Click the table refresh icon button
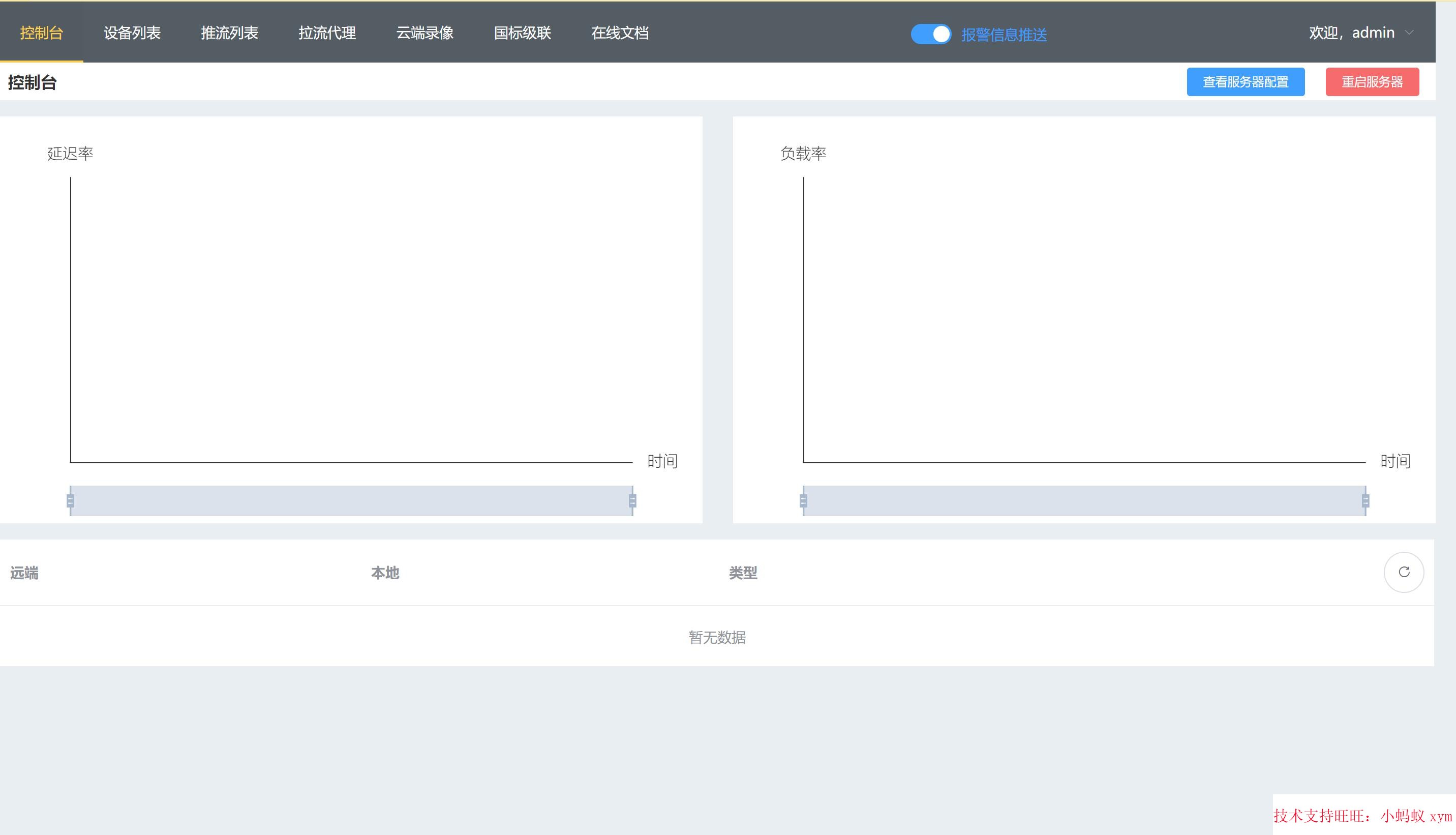The width and height of the screenshot is (1456, 835). click(x=1403, y=572)
